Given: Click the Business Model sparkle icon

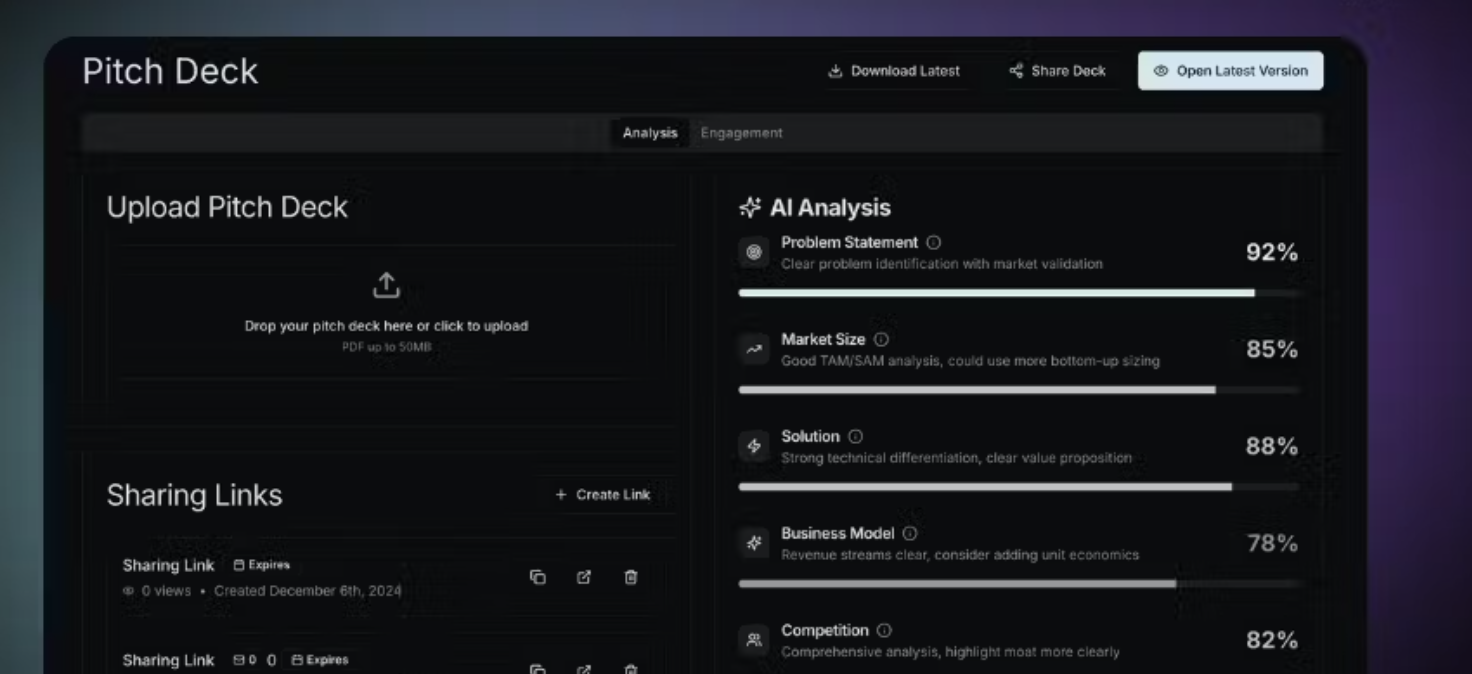Looking at the screenshot, I should coord(754,544).
